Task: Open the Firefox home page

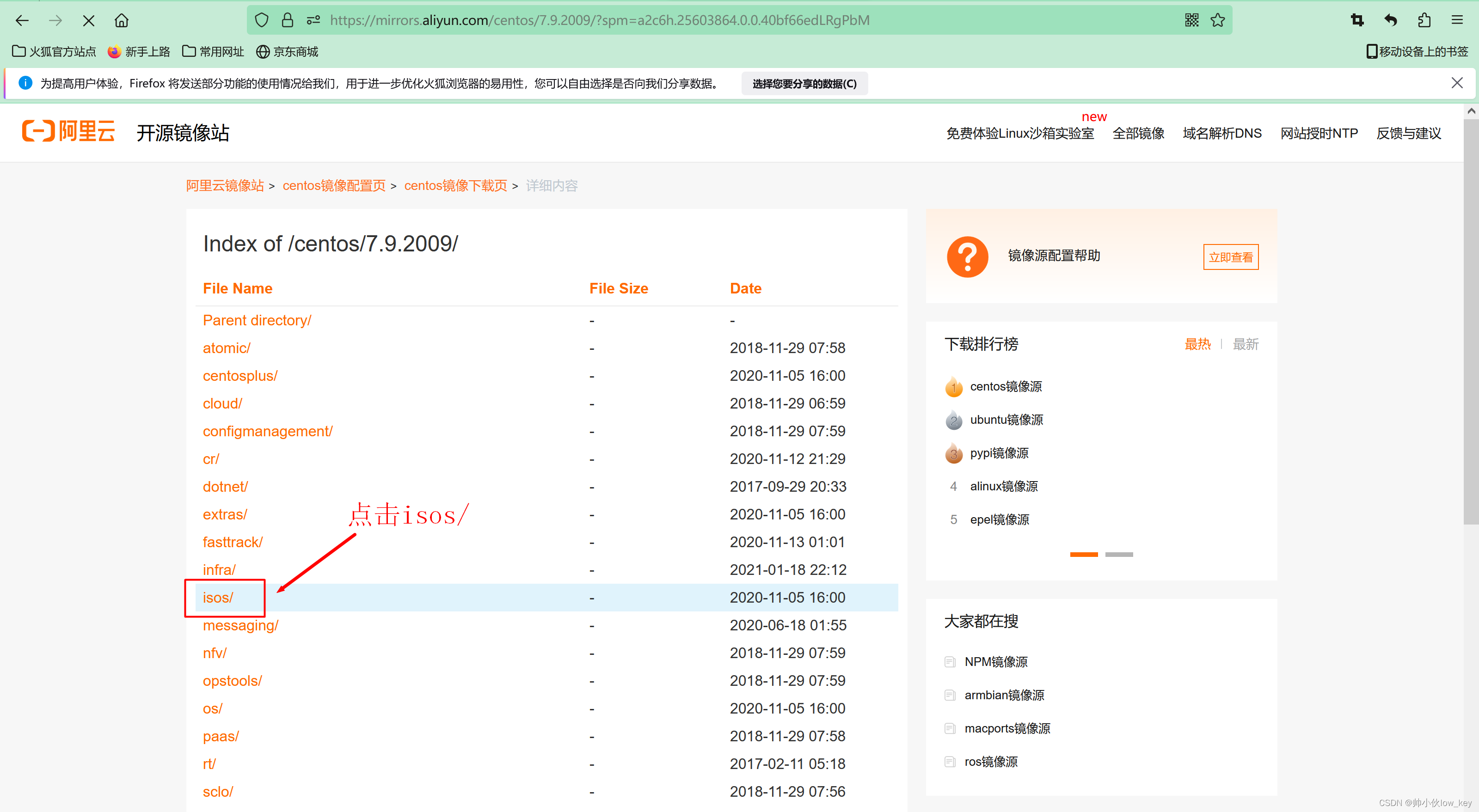Action: coord(122,21)
